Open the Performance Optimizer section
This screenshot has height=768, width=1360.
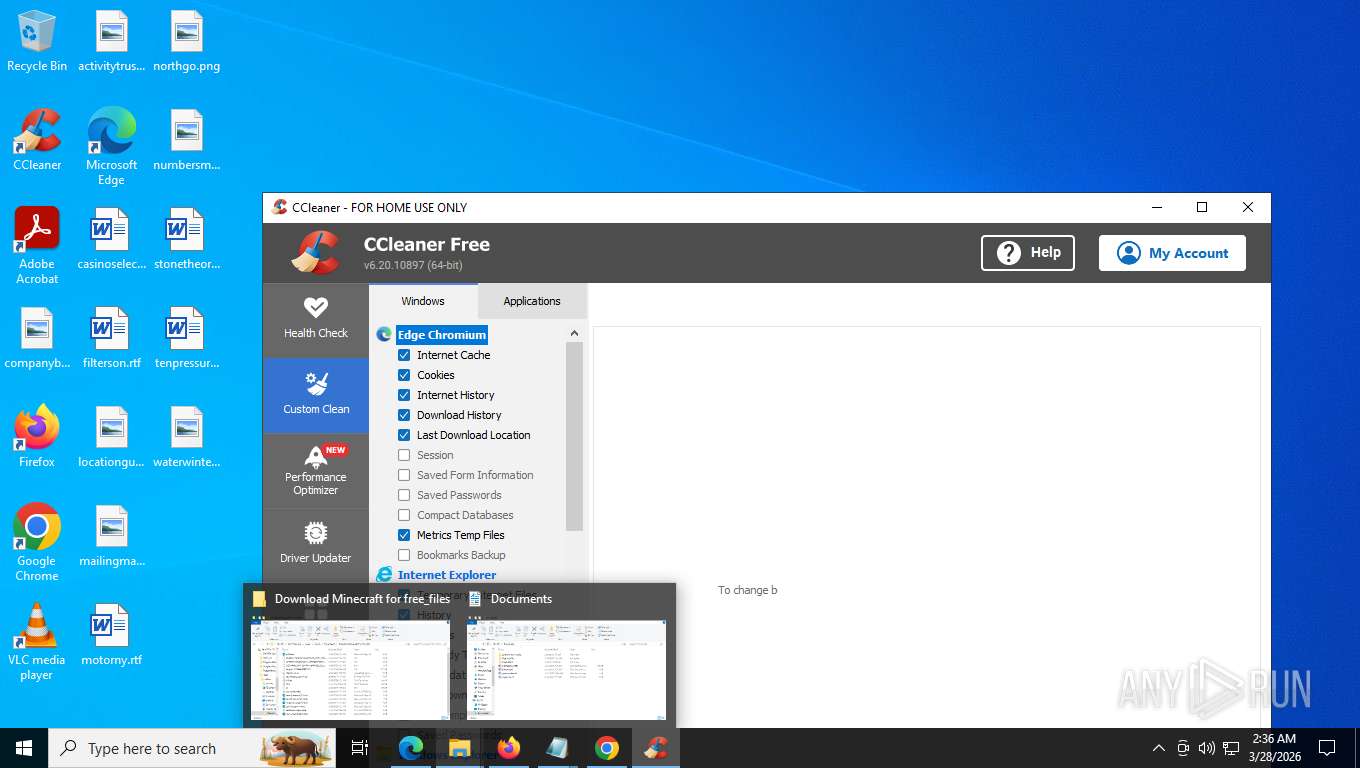[316, 470]
